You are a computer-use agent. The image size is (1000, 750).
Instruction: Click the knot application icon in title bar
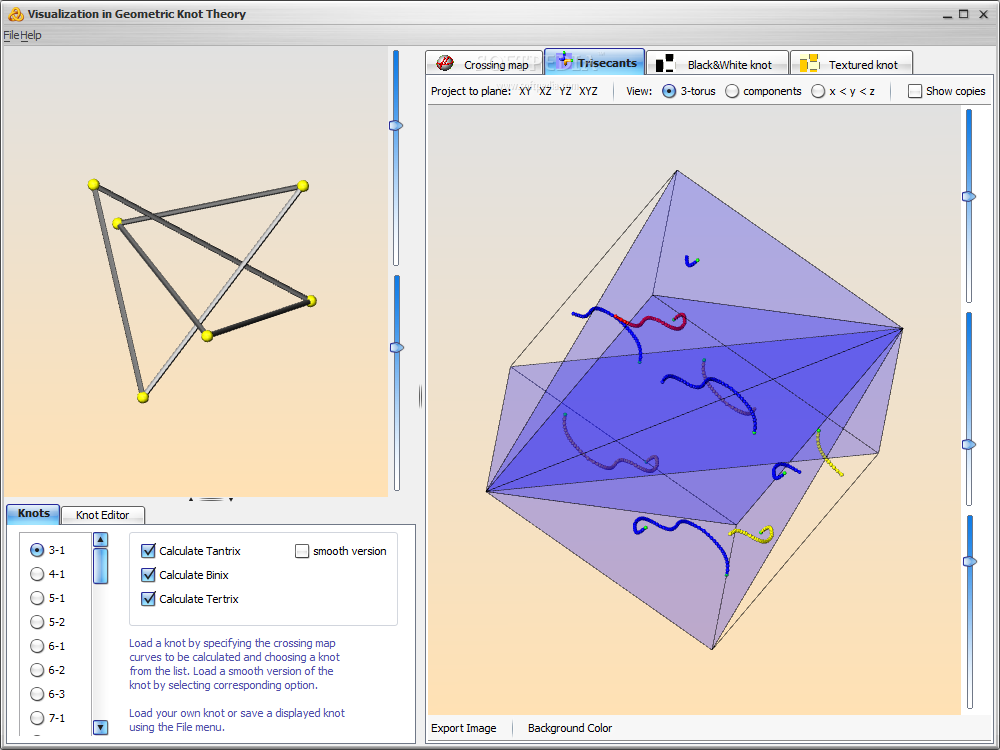pos(16,13)
